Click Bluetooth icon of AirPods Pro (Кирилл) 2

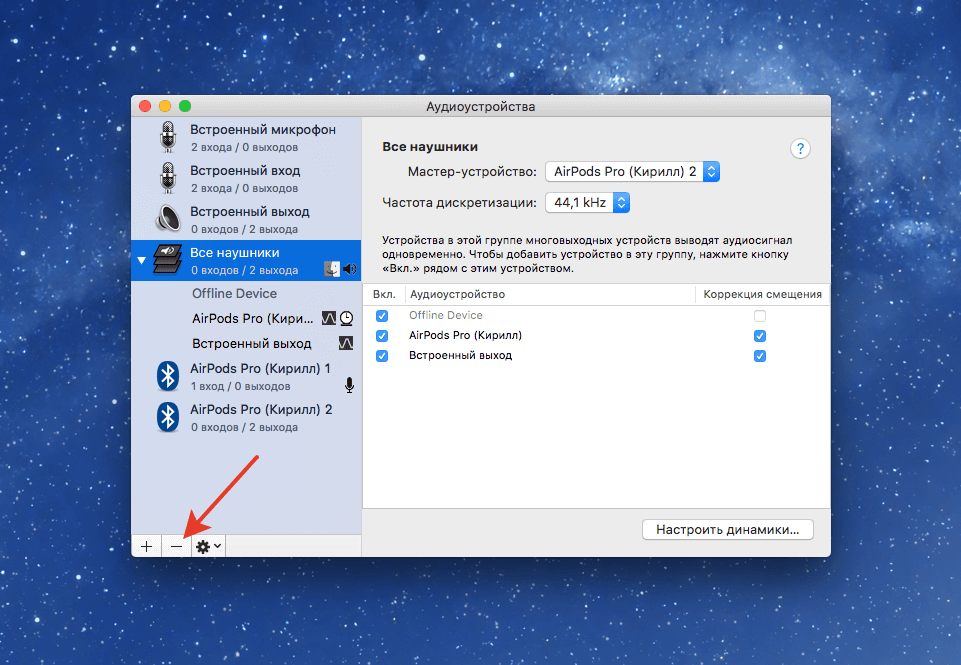coord(168,417)
